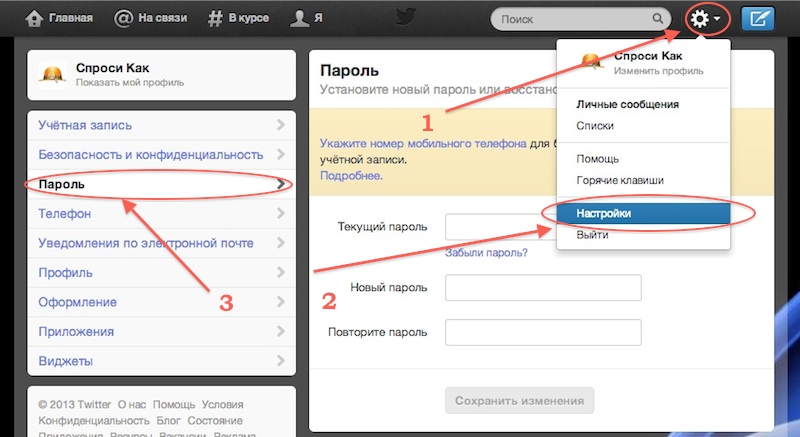Viewport: 800px width, 437px height.
Task: Click На связи label in navbar
Action: [163, 18]
